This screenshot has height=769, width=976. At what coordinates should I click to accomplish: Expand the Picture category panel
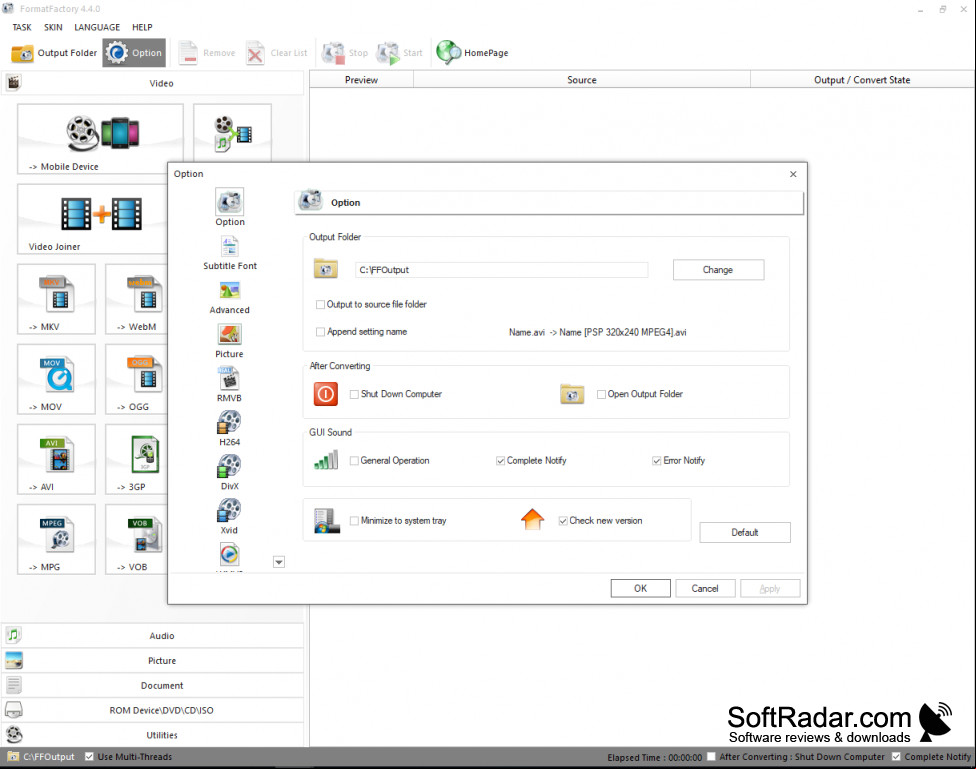click(x=152, y=661)
